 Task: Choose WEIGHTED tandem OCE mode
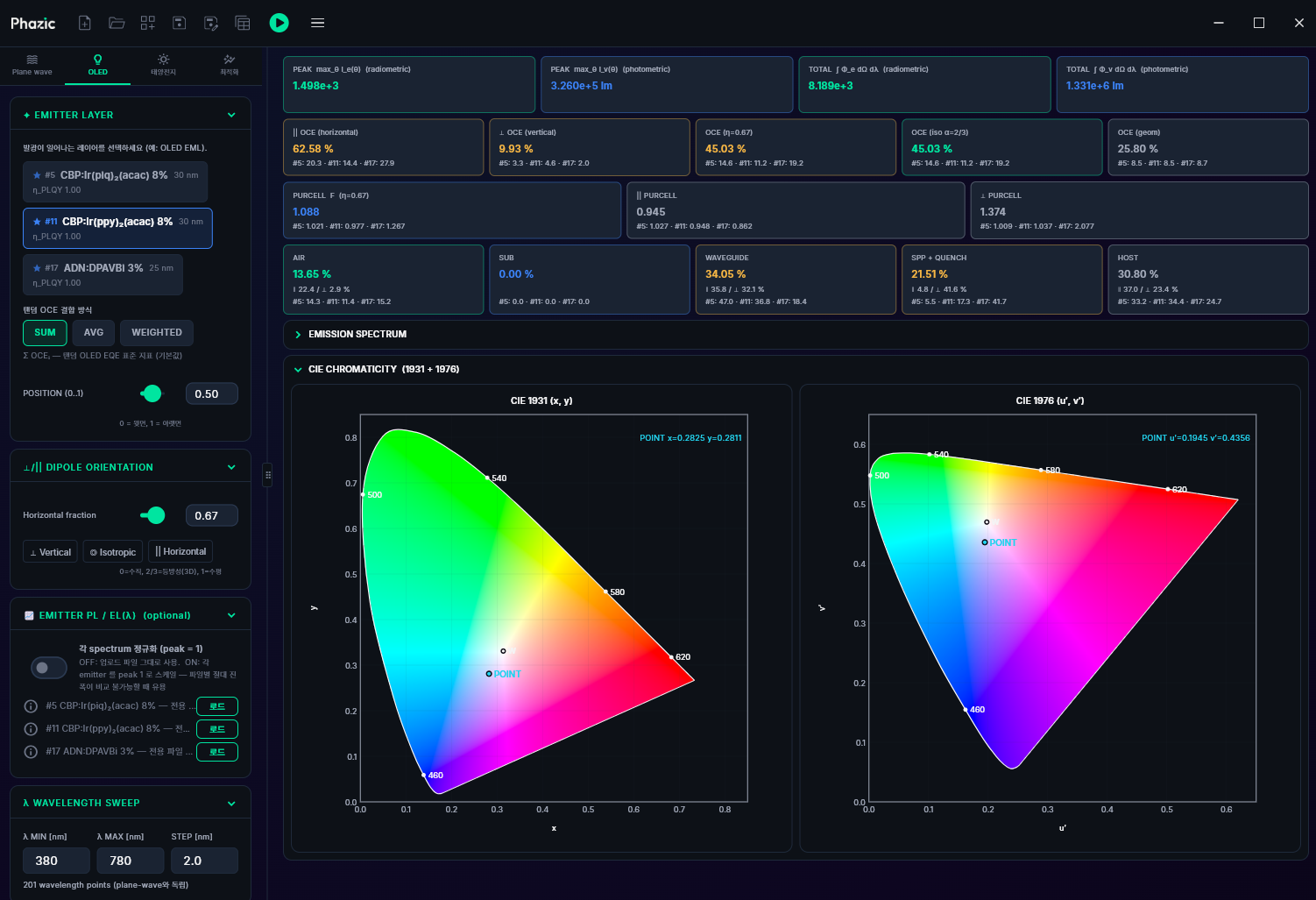[x=157, y=333]
